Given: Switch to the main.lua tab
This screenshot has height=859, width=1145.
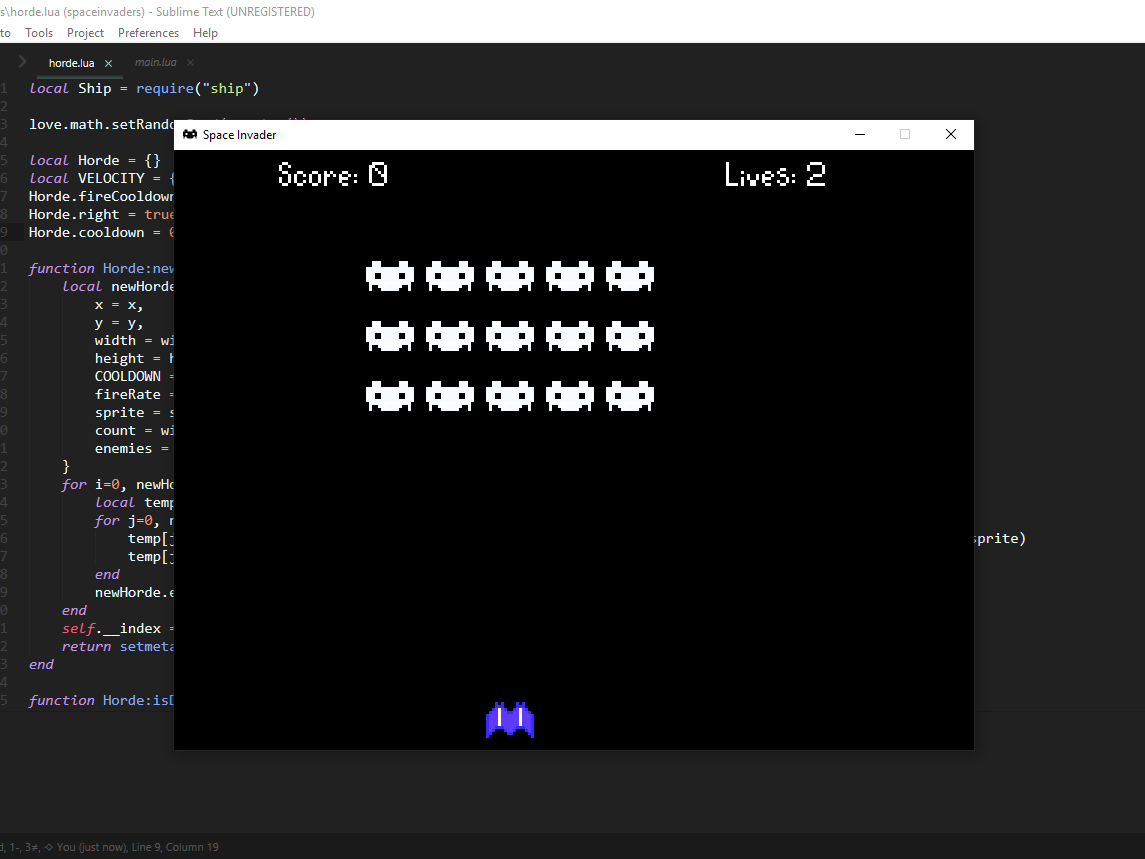Looking at the screenshot, I should tap(156, 63).
